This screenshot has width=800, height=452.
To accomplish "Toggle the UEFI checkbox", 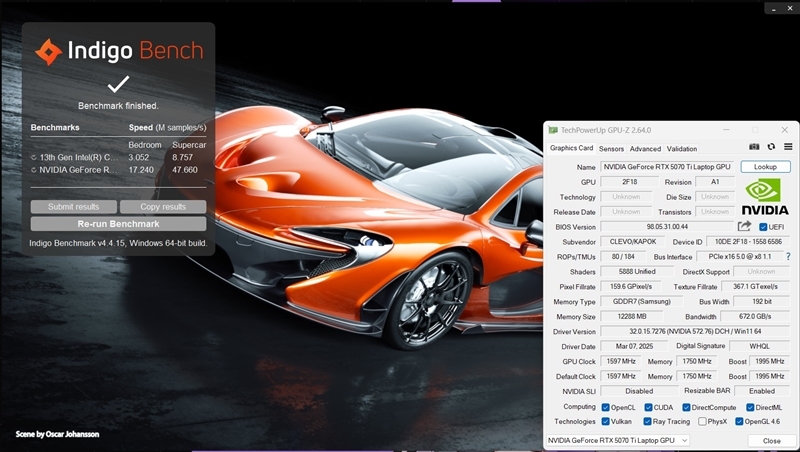I will [x=762, y=227].
